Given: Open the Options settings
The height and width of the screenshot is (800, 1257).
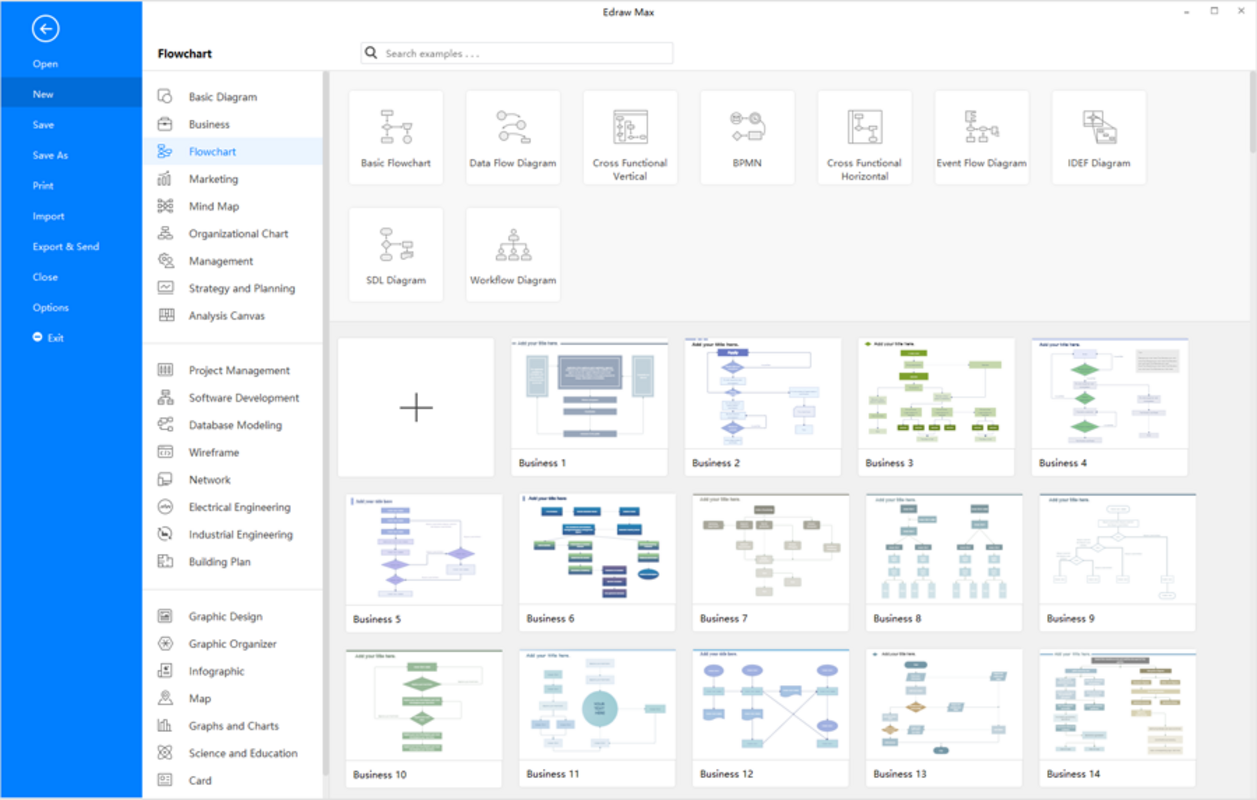Looking at the screenshot, I should (50, 307).
